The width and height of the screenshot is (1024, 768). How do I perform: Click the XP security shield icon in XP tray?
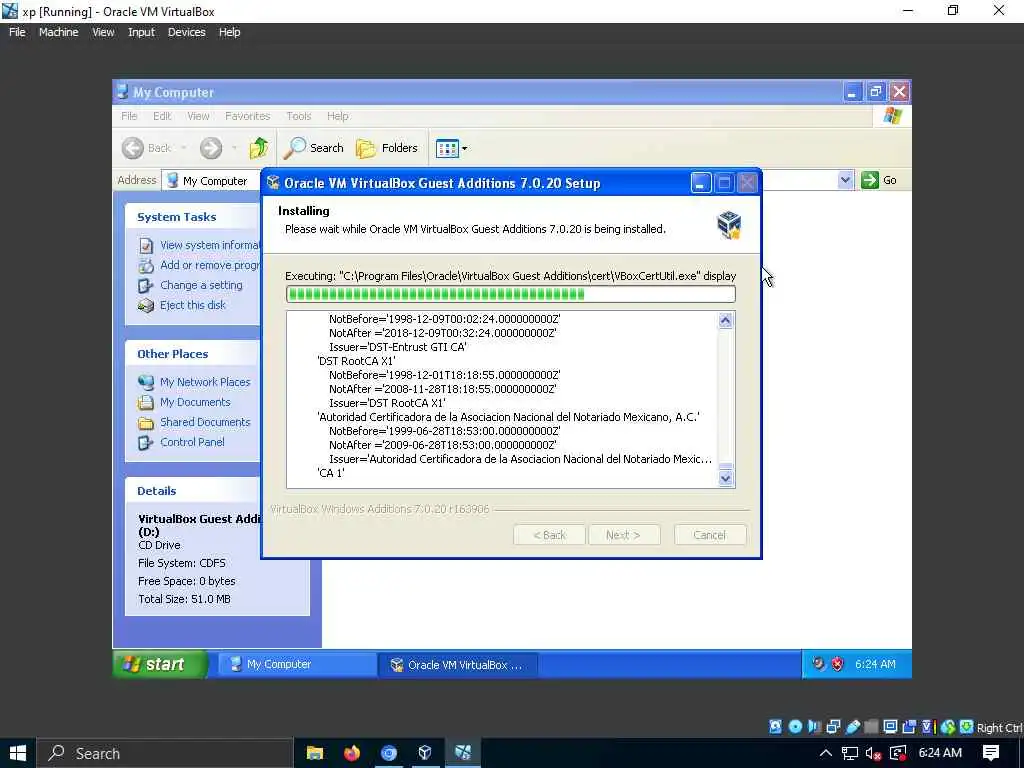tap(837, 664)
